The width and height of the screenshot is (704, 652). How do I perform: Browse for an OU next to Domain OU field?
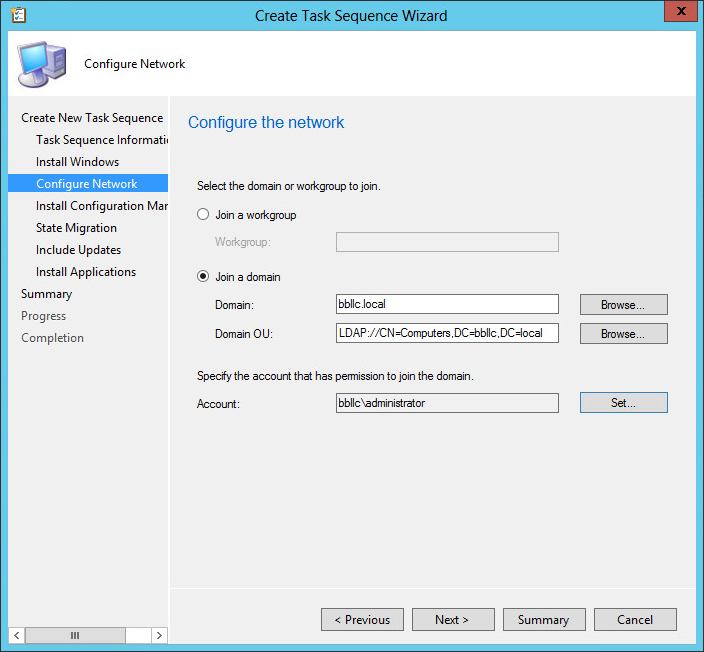point(624,334)
